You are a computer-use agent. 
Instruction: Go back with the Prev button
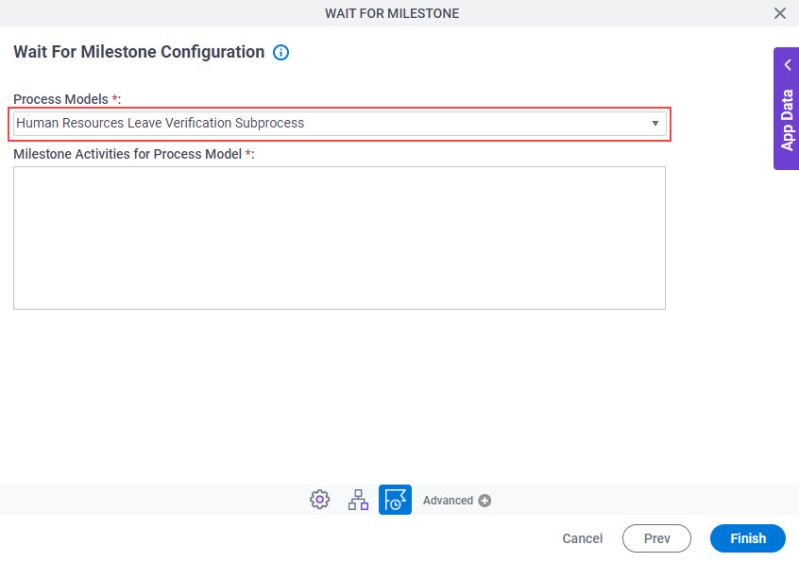656,539
